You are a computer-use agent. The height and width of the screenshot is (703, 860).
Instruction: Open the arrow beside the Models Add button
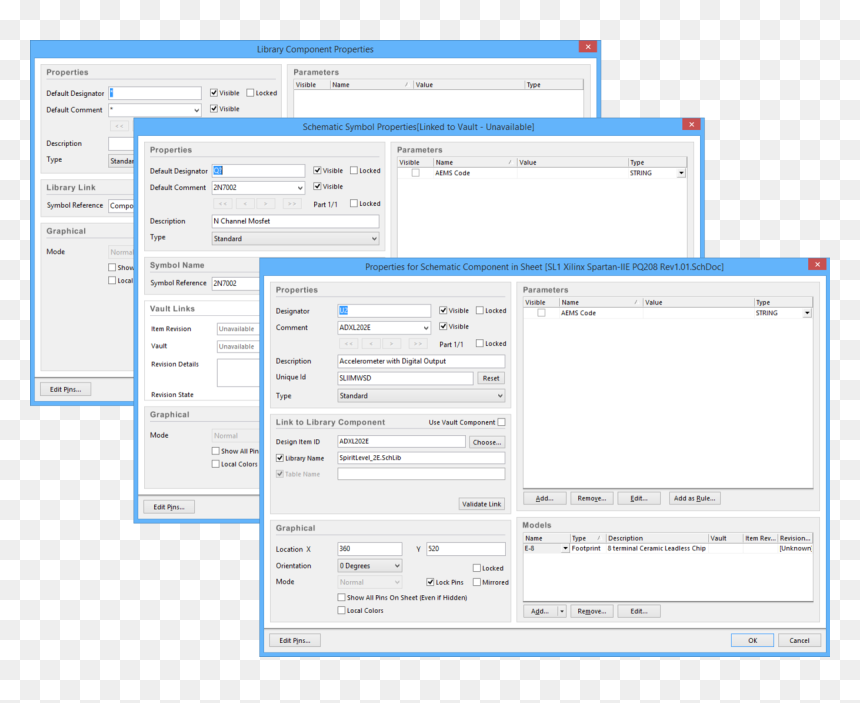562,611
